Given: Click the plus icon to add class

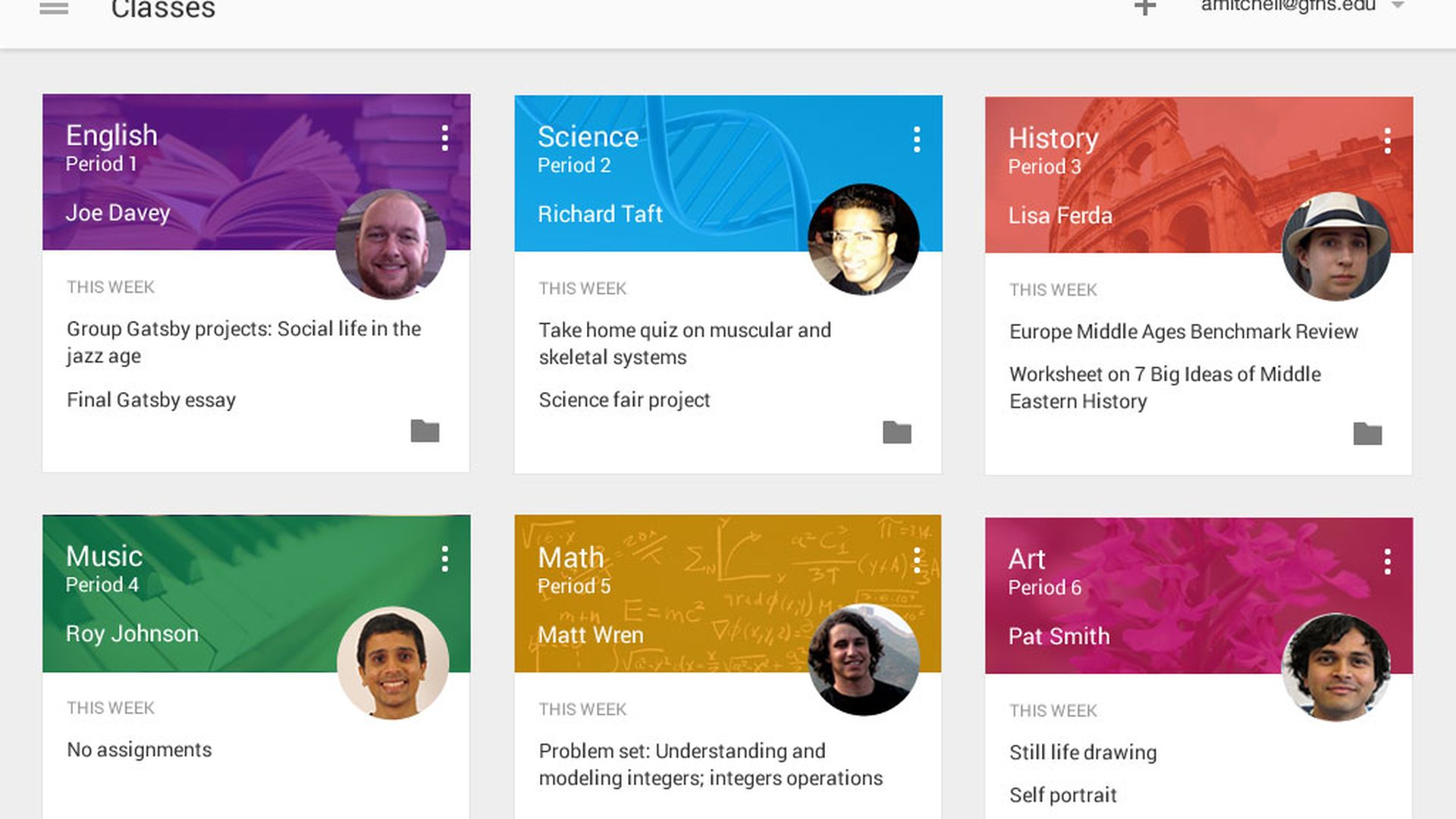Looking at the screenshot, I should (1144, 8).
